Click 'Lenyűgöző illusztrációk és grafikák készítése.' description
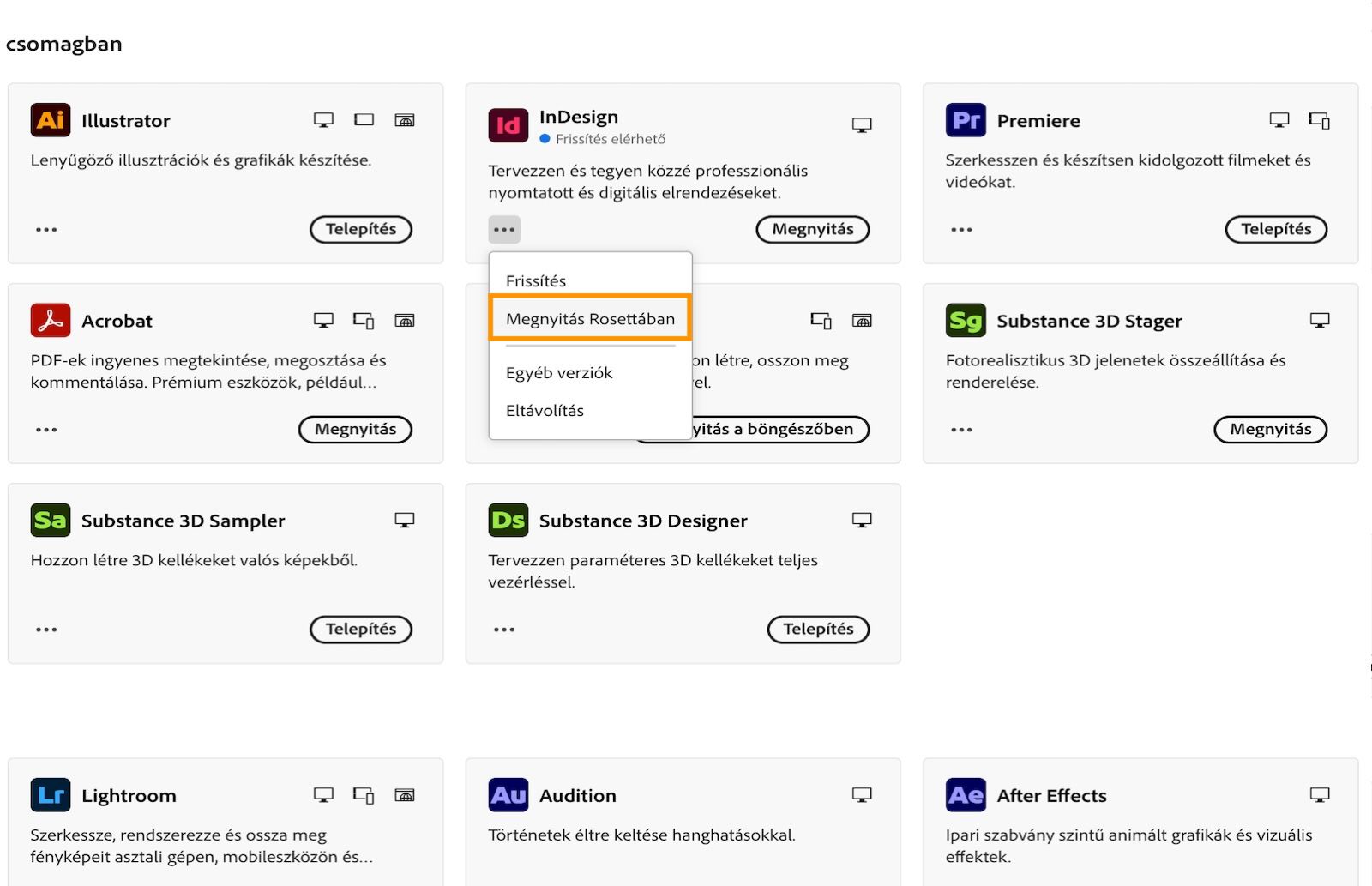The height and width of the screenshot is (886, 1372). pos(201,160)
